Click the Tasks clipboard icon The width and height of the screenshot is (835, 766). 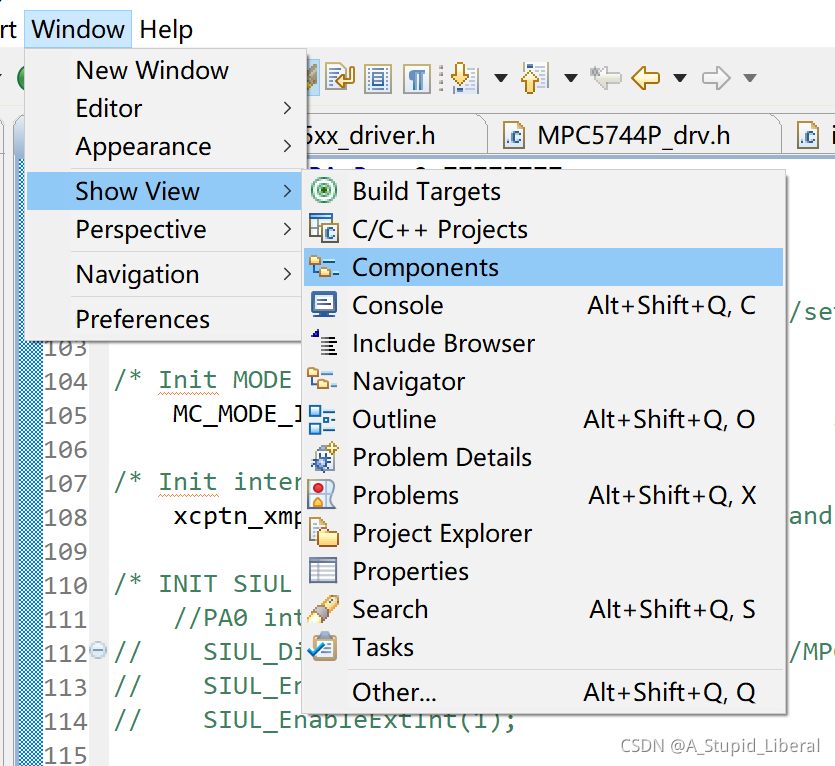pyautogui.click(x=323, y=647)
